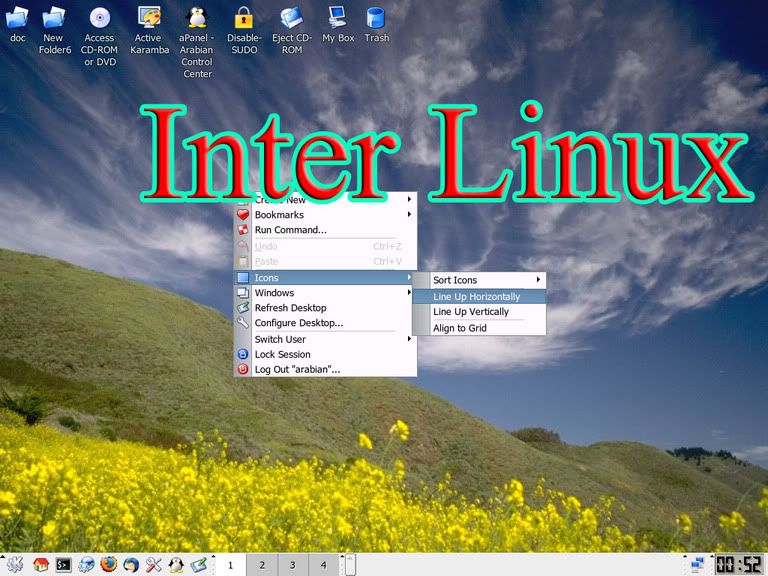Choose Run Command... from context menu
This screenshot has height=576, width=768.
tap(325, 230)
